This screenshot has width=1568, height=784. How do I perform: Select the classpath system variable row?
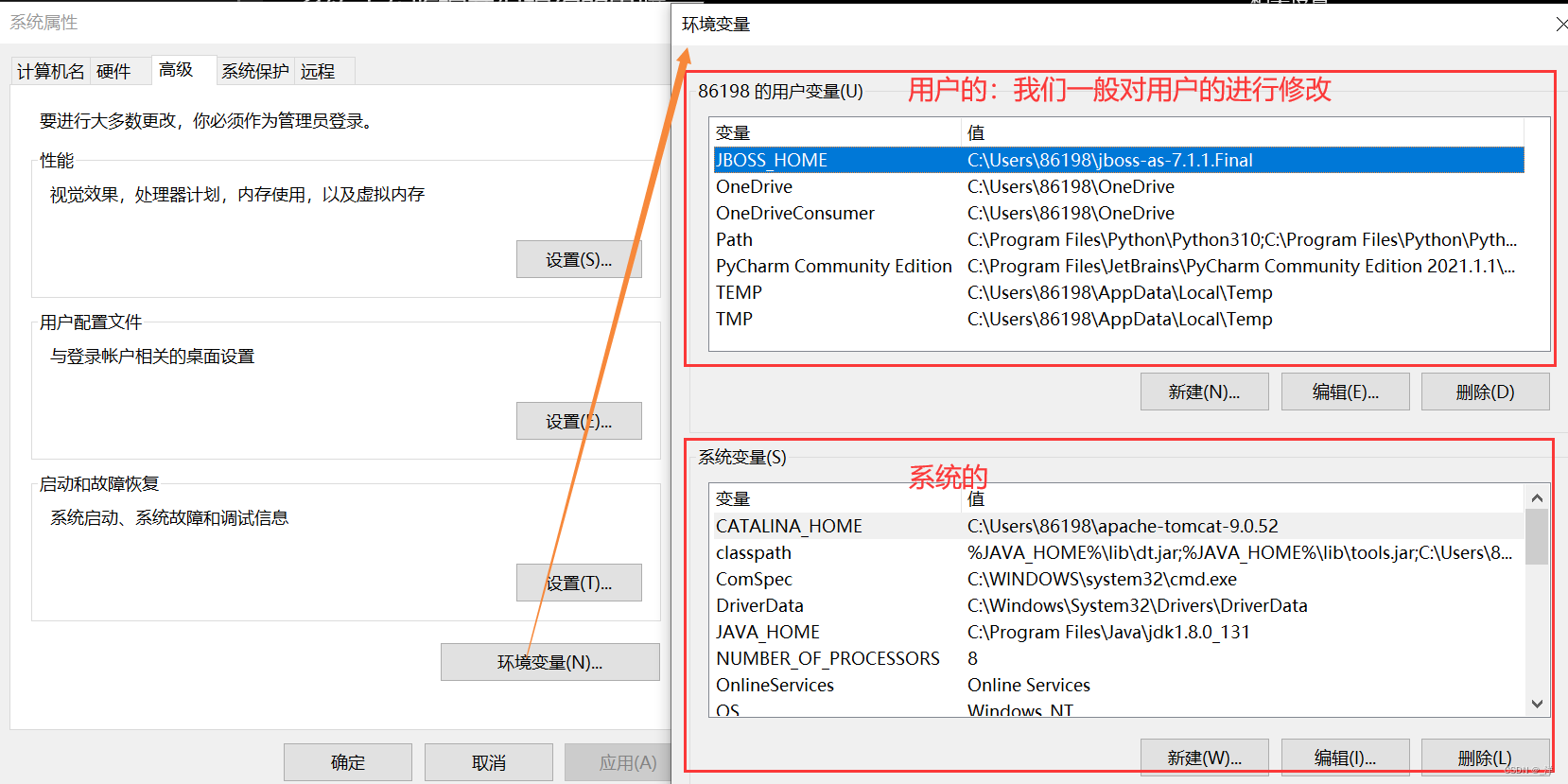click(1119, 552)
